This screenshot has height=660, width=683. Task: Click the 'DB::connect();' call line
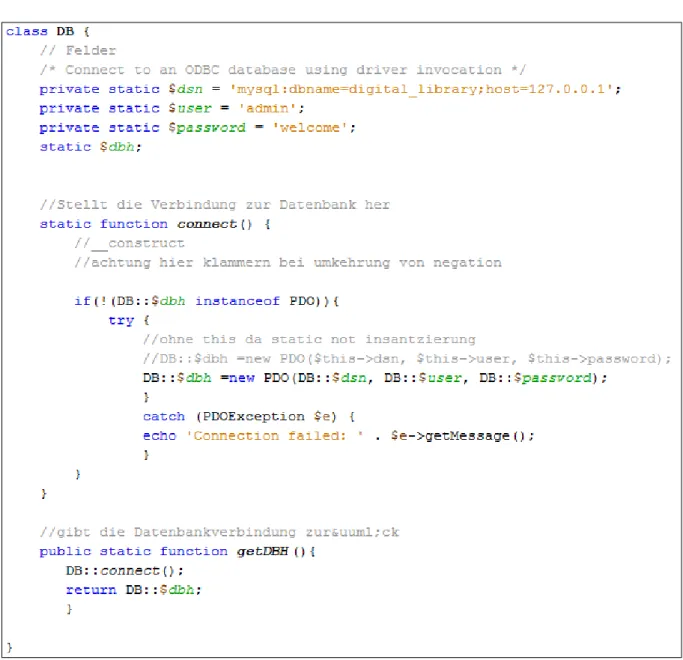click(125, 571)
